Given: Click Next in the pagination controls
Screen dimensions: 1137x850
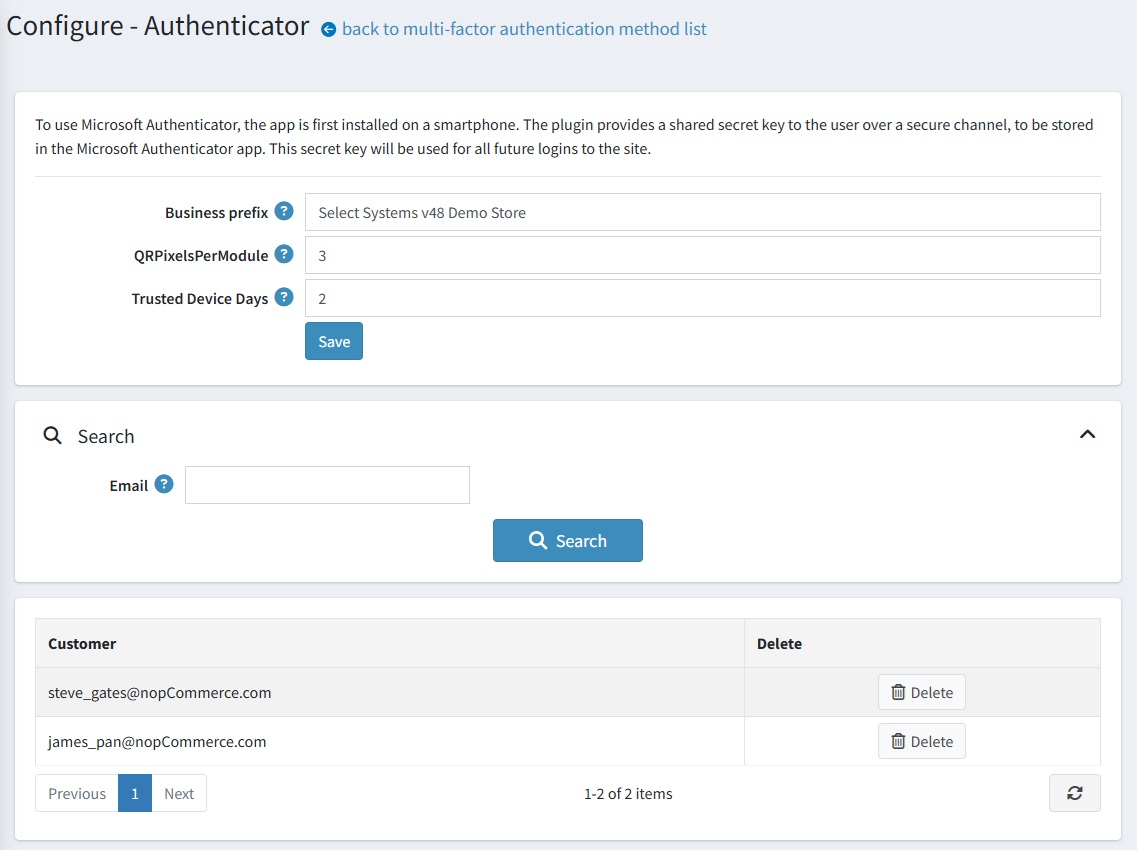Looking at the screenshot, I should (179, 792).
